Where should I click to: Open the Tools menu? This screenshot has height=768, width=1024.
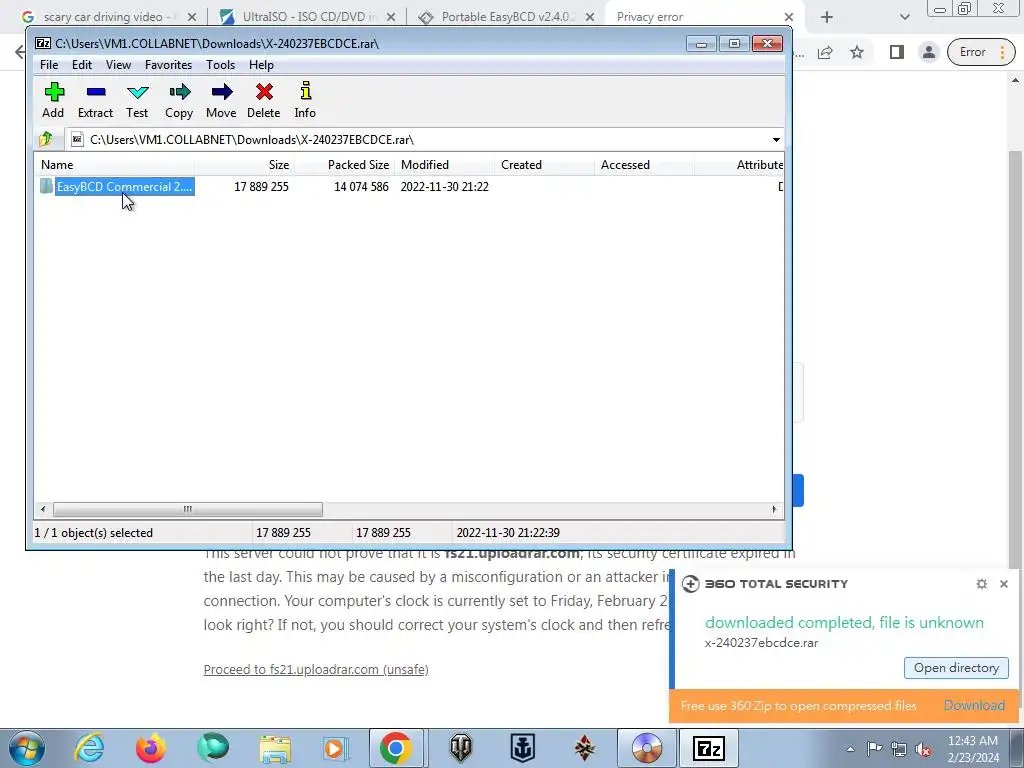pyautogui.click(x=220, y=65)
